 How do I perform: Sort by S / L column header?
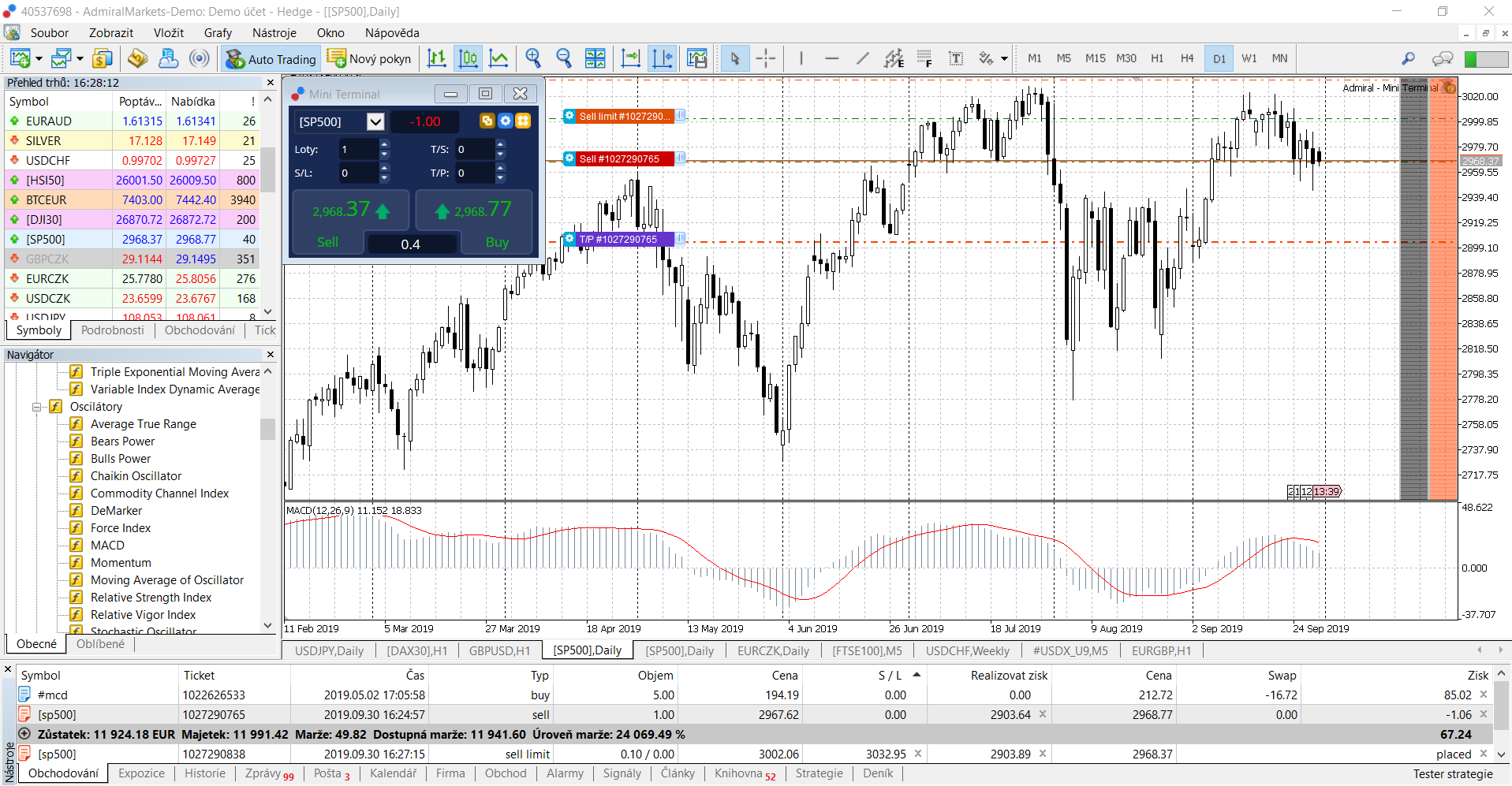pyautogui.click(x=890, y=675)
